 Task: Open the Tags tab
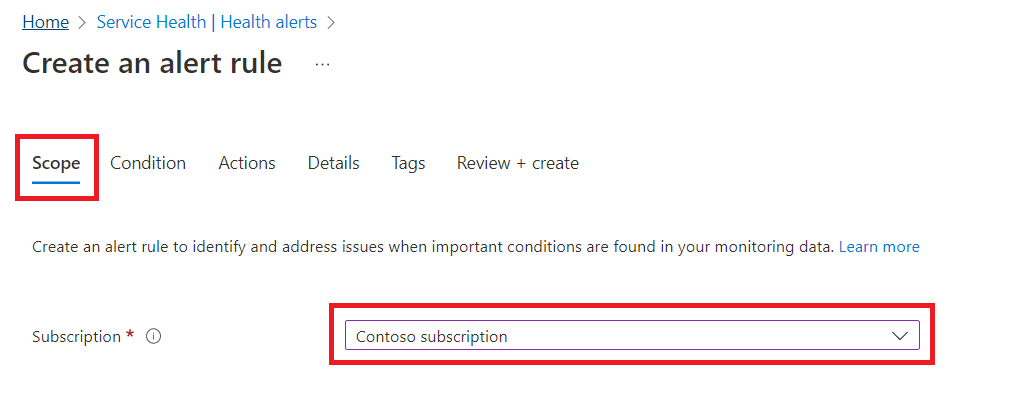408,163
